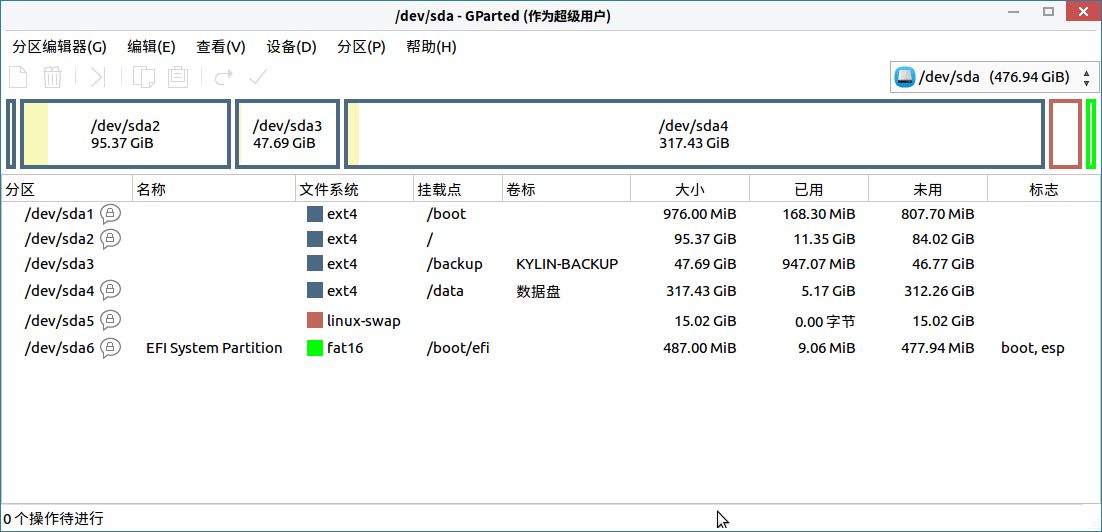The width and height of the screenshot is (1102, 532).
Task: Select /dev/sda3 block in the disk map
Action: click(x=287, y=134)
